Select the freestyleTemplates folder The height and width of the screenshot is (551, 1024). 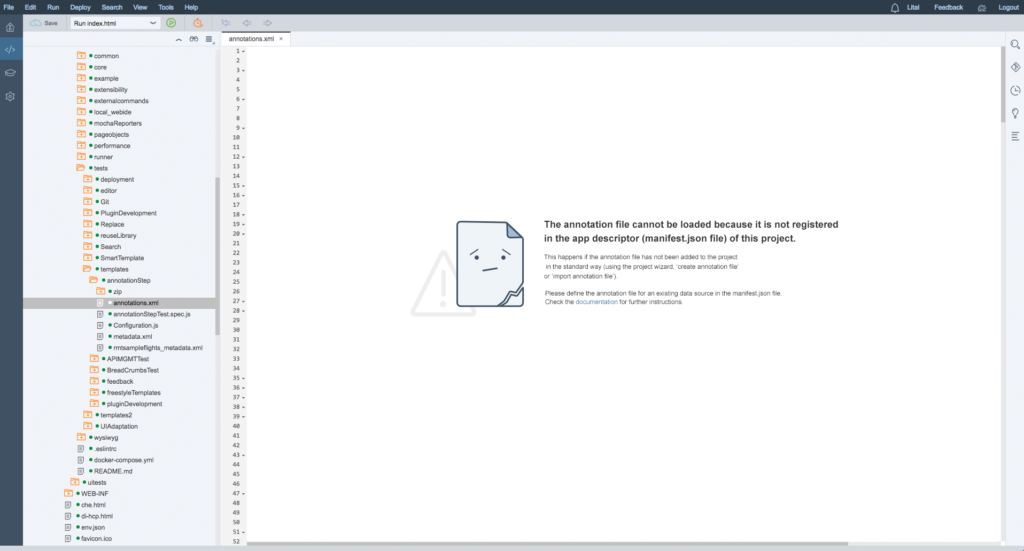(133, 392)
